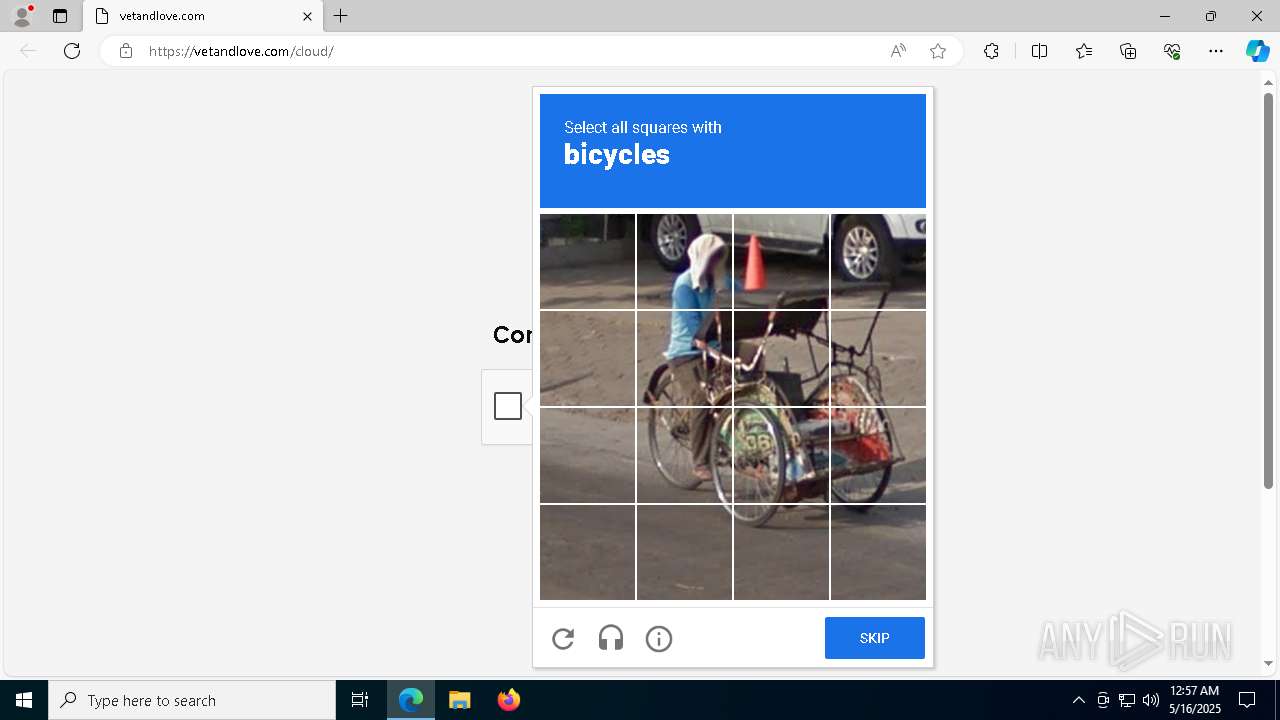The height and width of the screenshot is (720, 1280).
Task: Open Collections panel
Action: (1128, 51)
